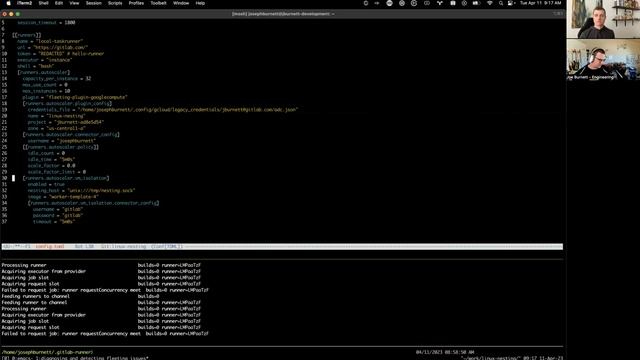Click the shell = "bash" line
Viewport: 640px width, 360px height.
point(36,66)
